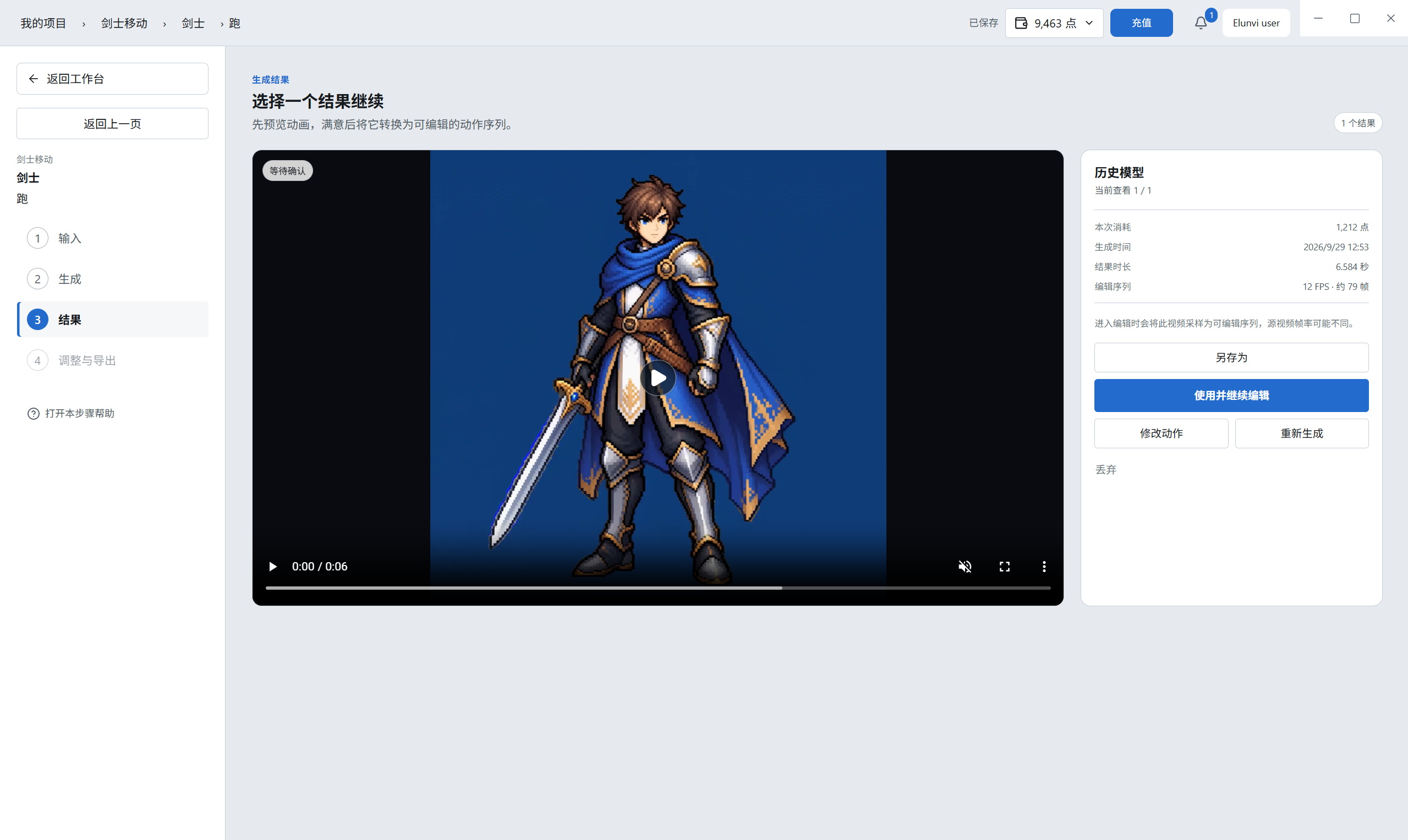Click the 我的项目 breadcrumb

[x=43, y=23]
